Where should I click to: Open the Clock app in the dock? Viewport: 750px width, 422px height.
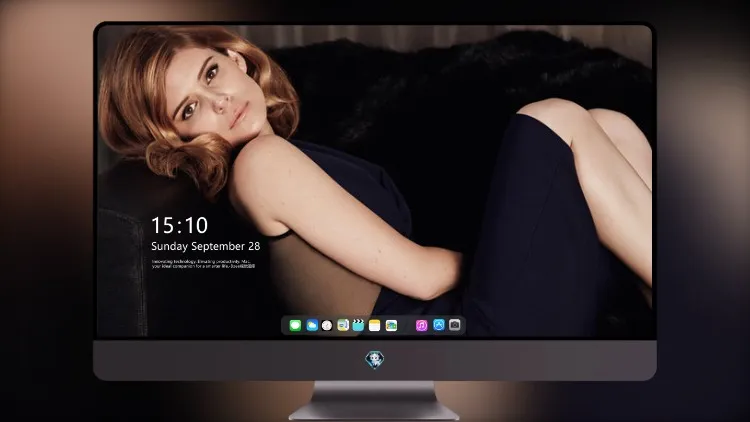(327, 325)
